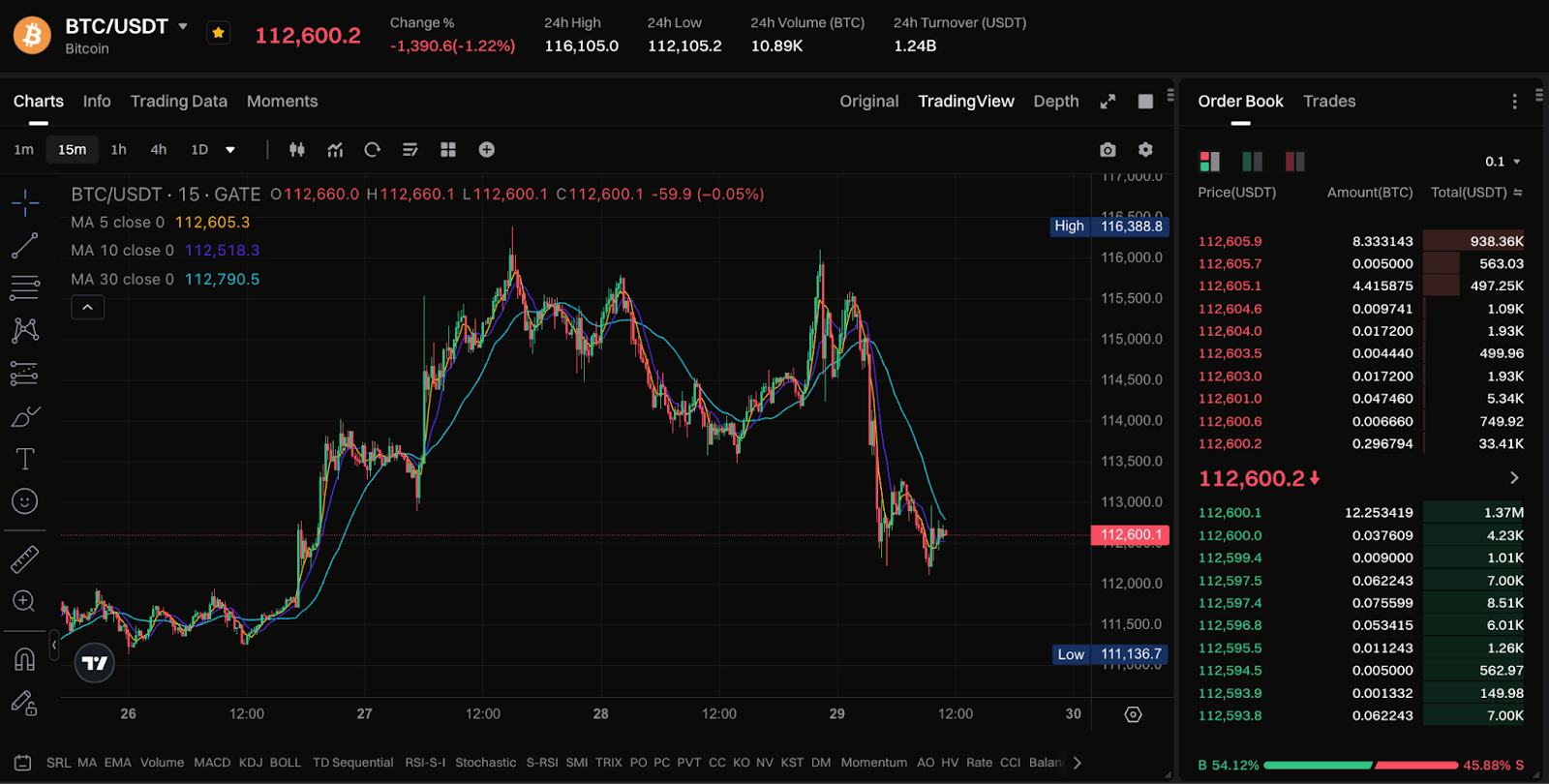This screenshot has width=1549, height=784.
Task: Toggle magnet mode on drawing toolbar
Action: click(25, 659)
